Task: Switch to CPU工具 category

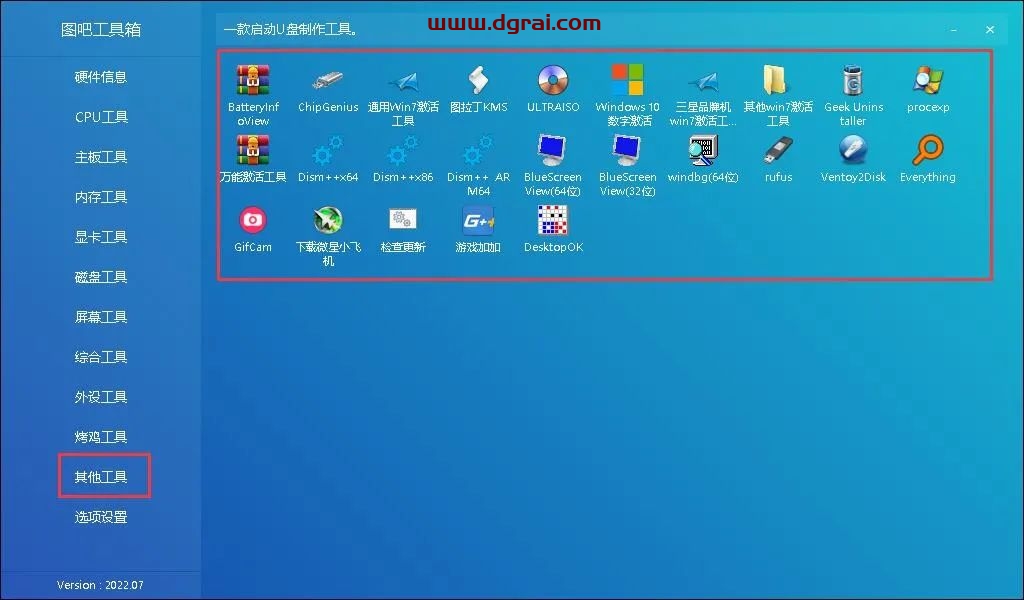Action: pyautogui.click(x=101, y=117)
